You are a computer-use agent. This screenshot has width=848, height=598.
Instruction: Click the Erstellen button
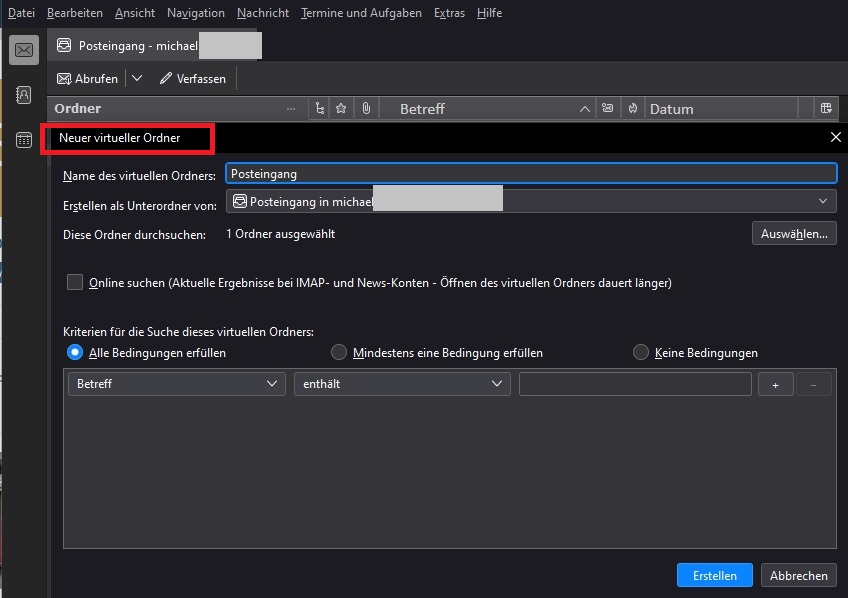pyautogui.click(x=714, y=575)
